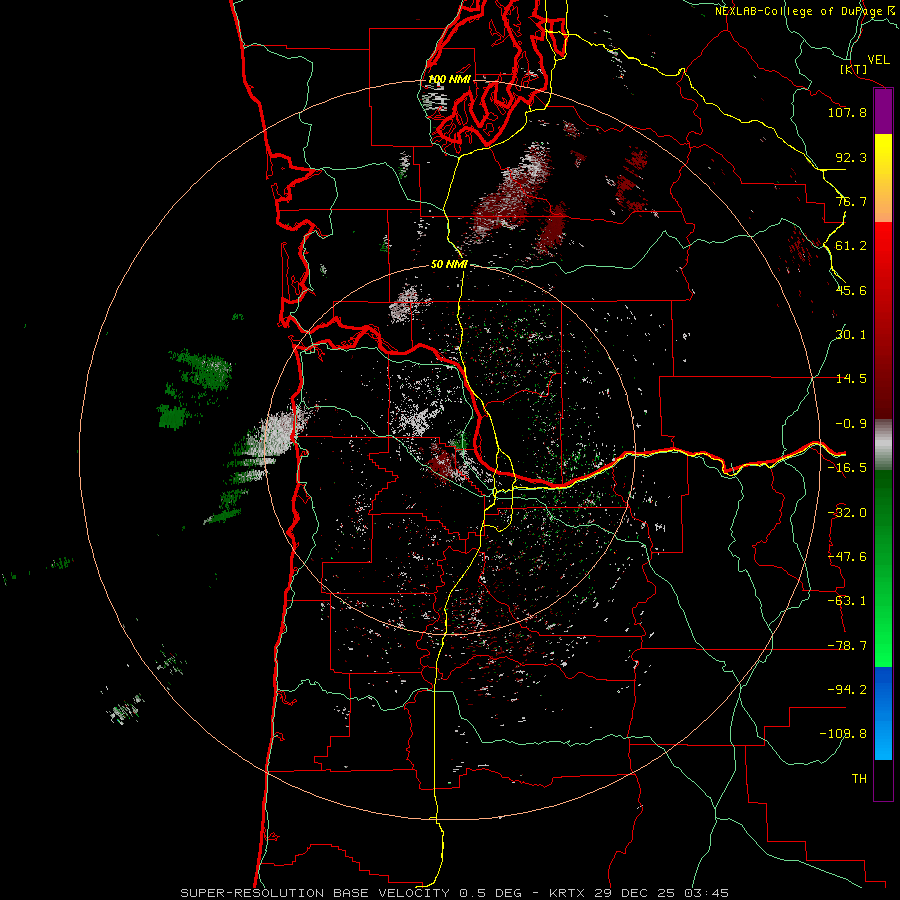900x900 pixels.
Task: Click the 92.3 velocity scale value
Action: coord(851,157)
